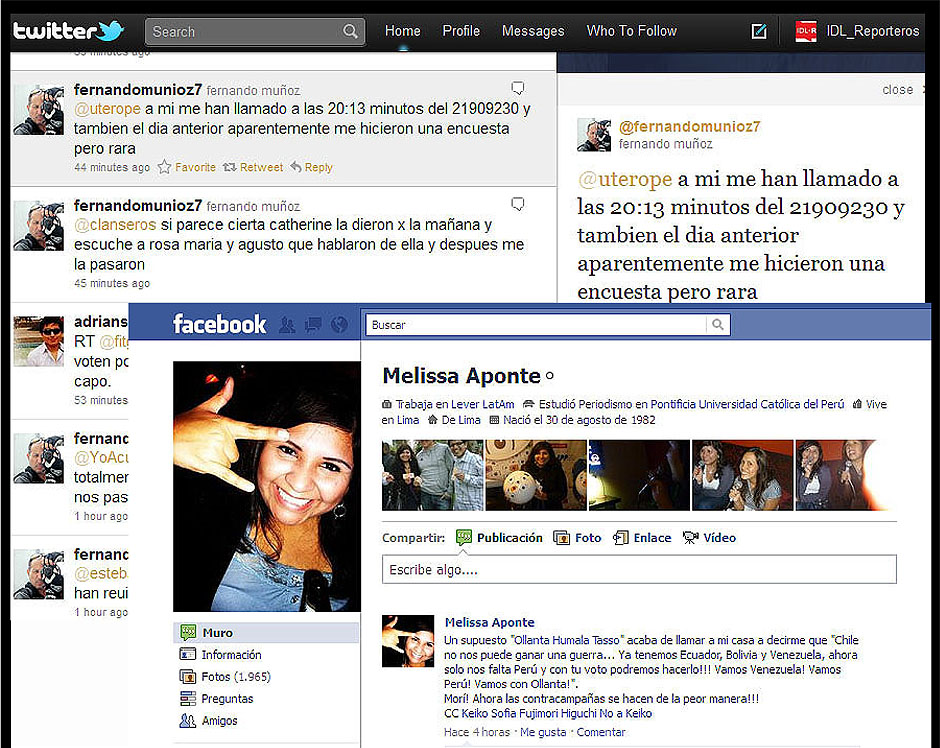Open Pontificia Universidad Católica del Perú link
The width and height of the screenshot is (940, 748).
pos(747,404)
